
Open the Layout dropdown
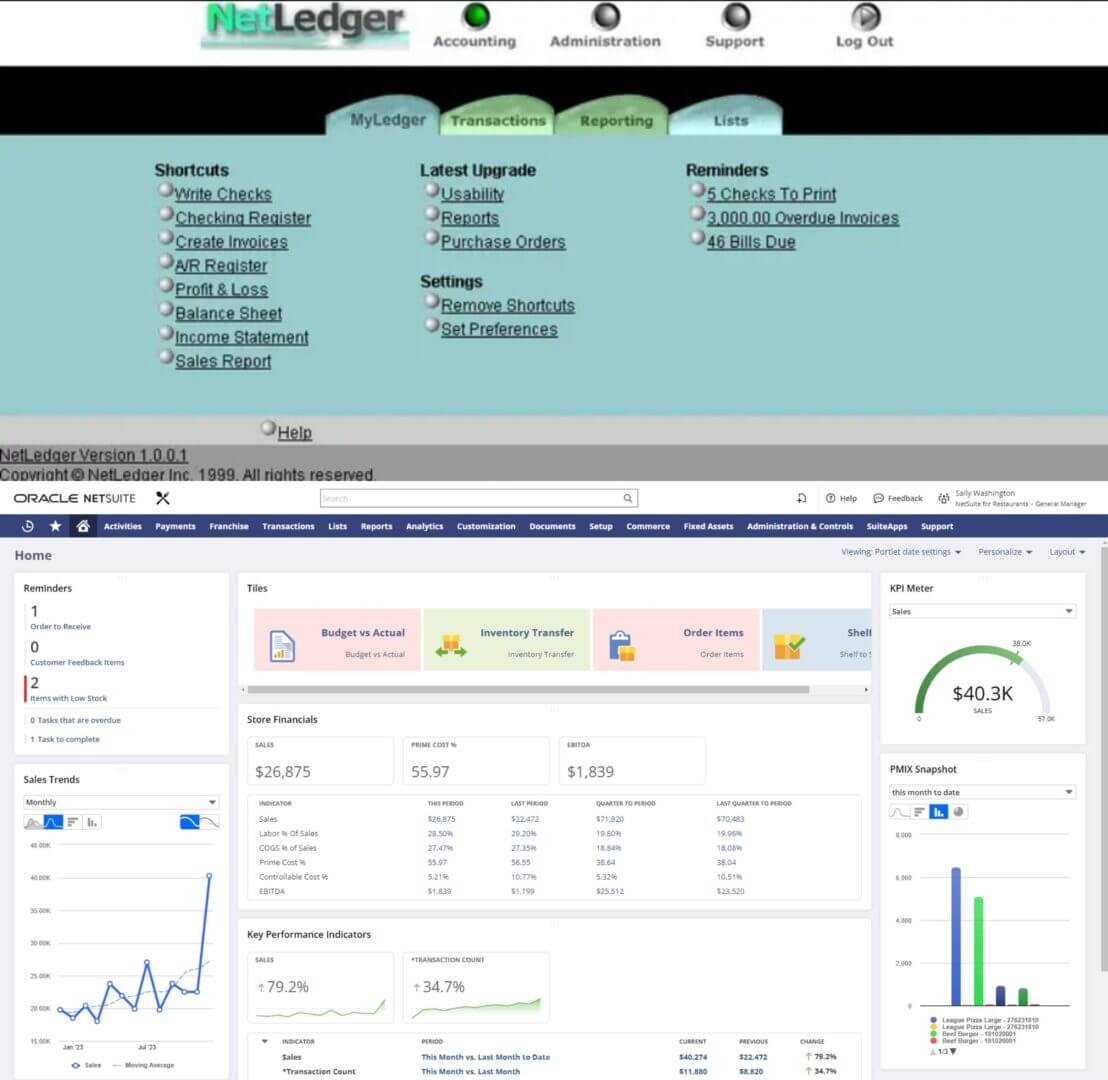pyautogui.click(x=1067, y=552)
